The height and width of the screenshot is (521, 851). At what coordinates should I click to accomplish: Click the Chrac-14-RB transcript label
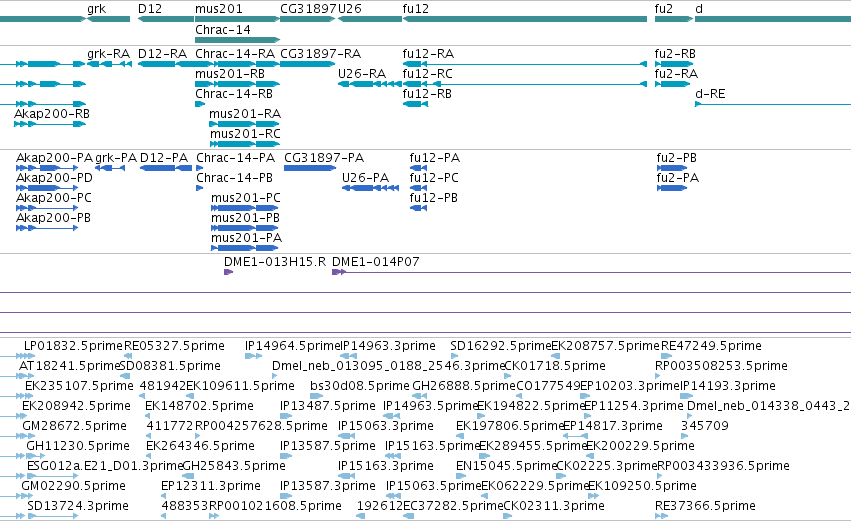pos(234,94)
